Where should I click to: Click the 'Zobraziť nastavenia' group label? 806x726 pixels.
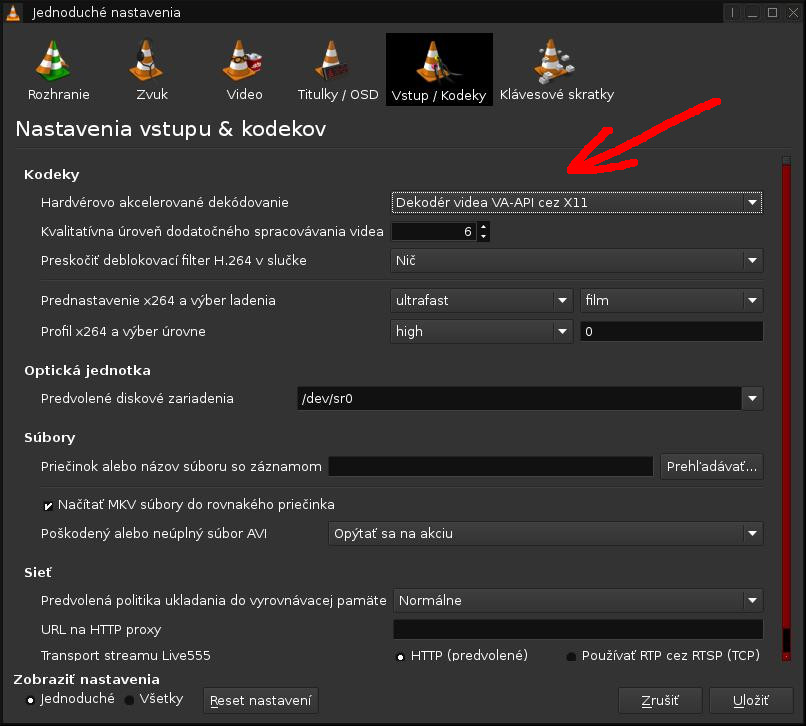coord(86,680)
